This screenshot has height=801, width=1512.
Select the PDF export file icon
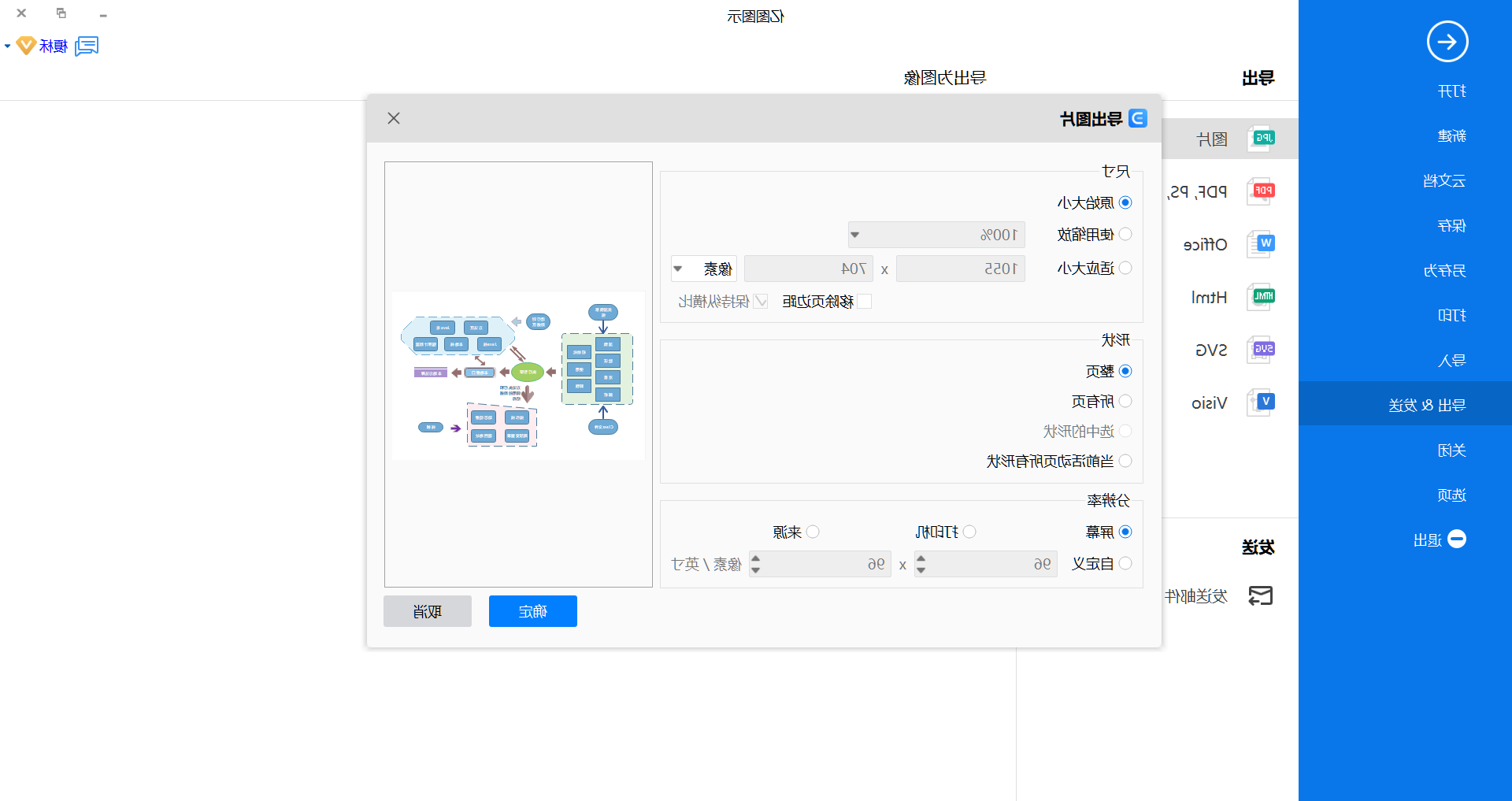point(1261,191)
